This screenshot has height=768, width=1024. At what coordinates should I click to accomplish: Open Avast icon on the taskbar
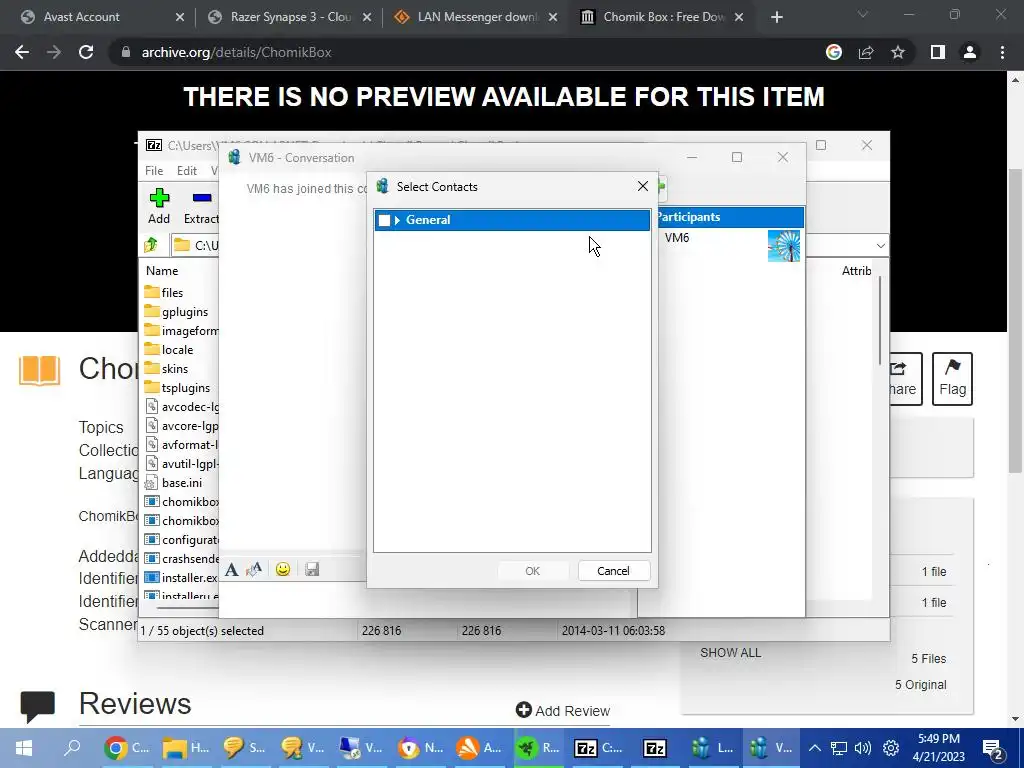click(479, 748)
